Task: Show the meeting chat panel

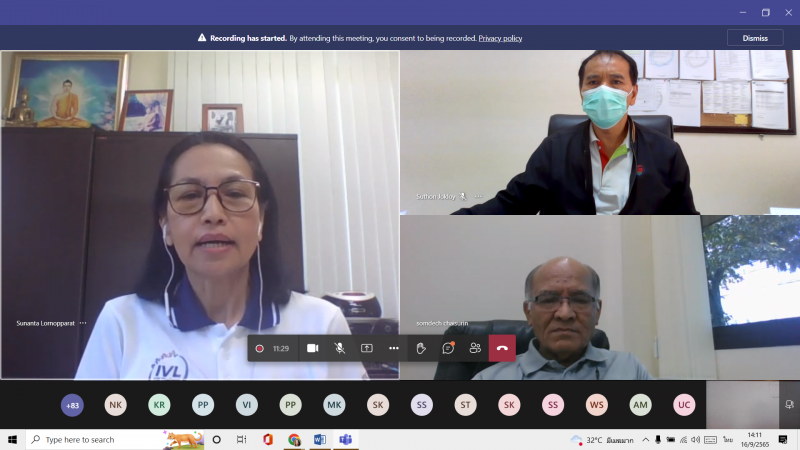Action: pyautogui.click(x=448, y=348)
